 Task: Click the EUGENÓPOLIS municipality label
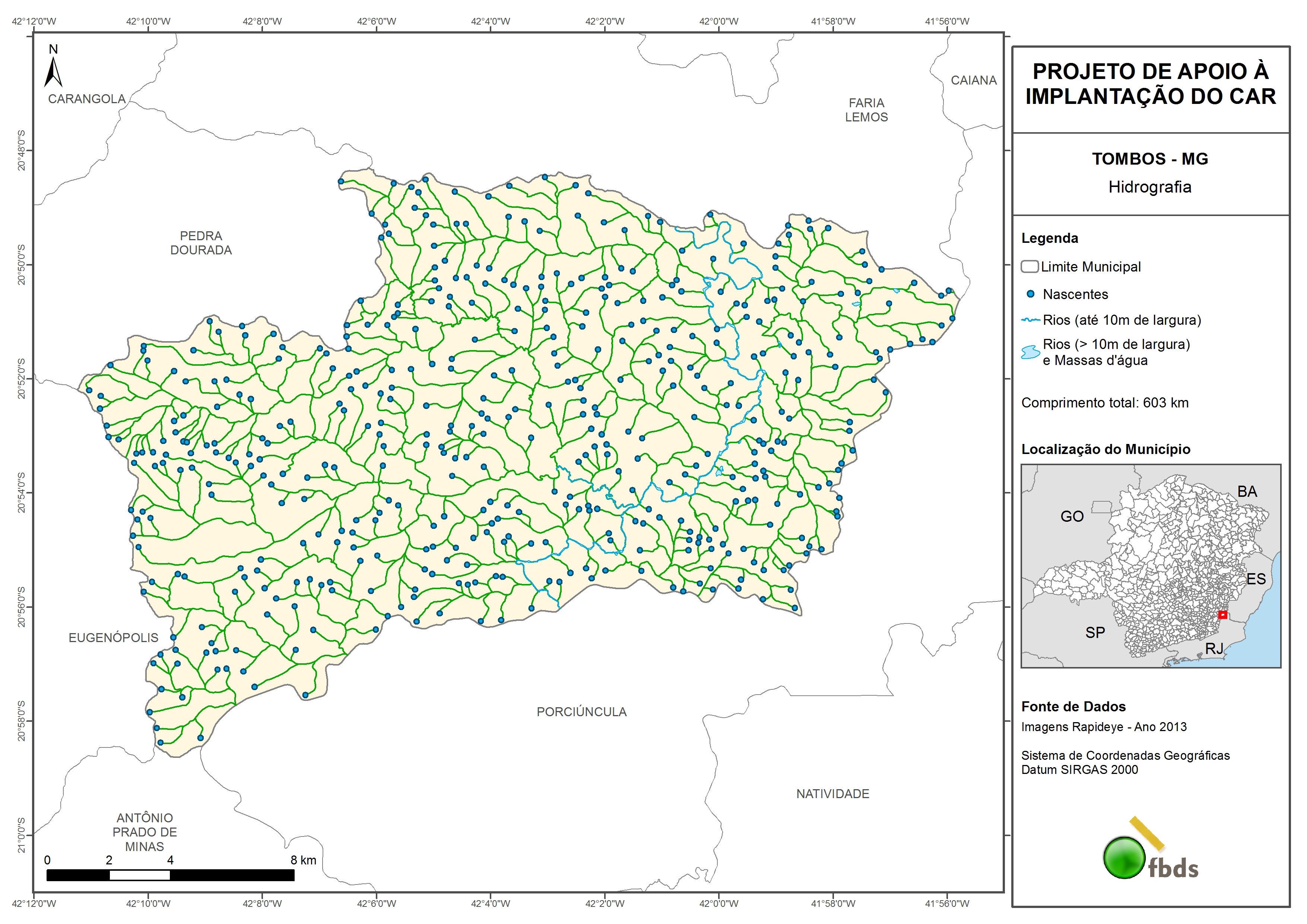(x=113, y=638)
